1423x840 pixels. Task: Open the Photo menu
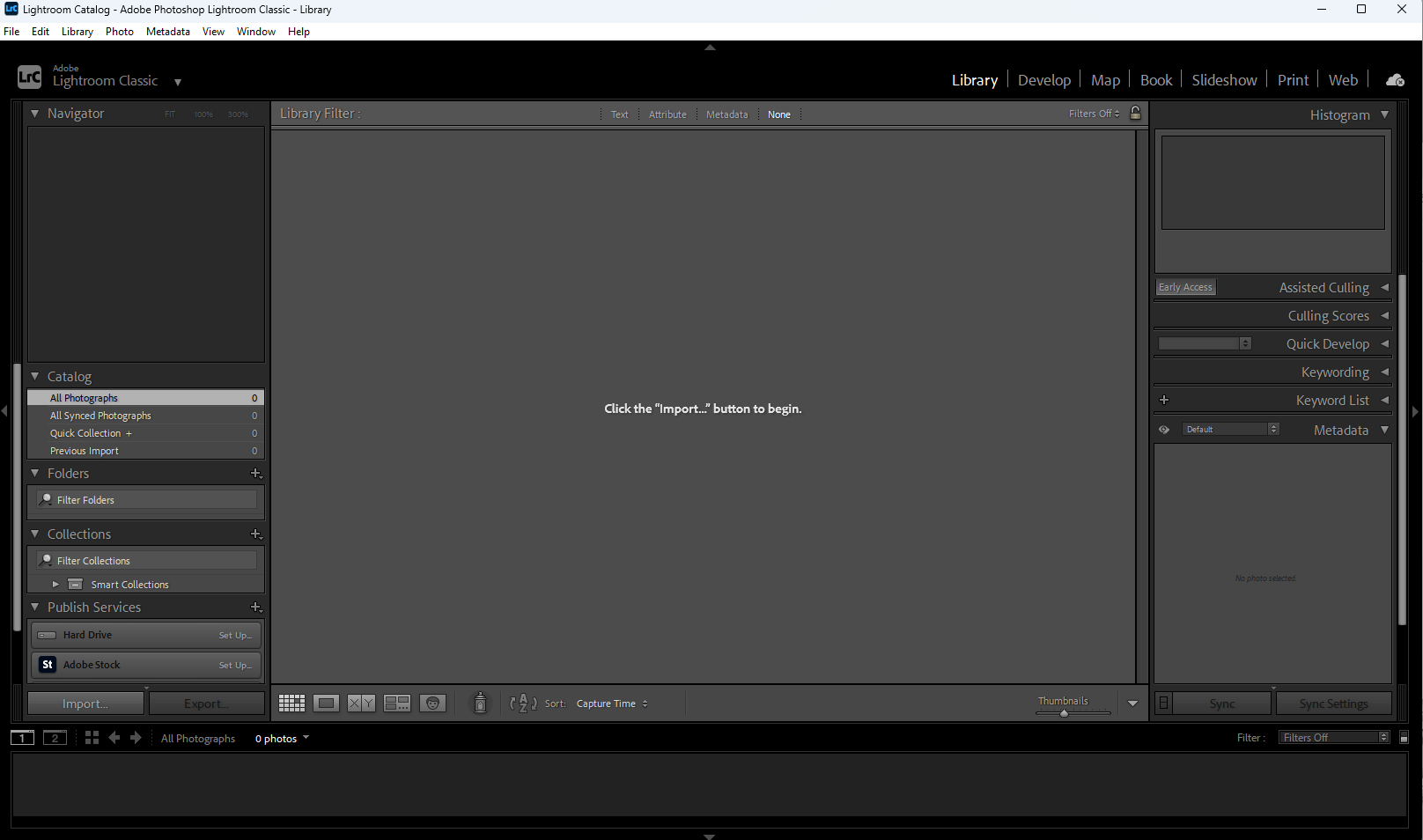pyautogui.click(x=120, y=32)
